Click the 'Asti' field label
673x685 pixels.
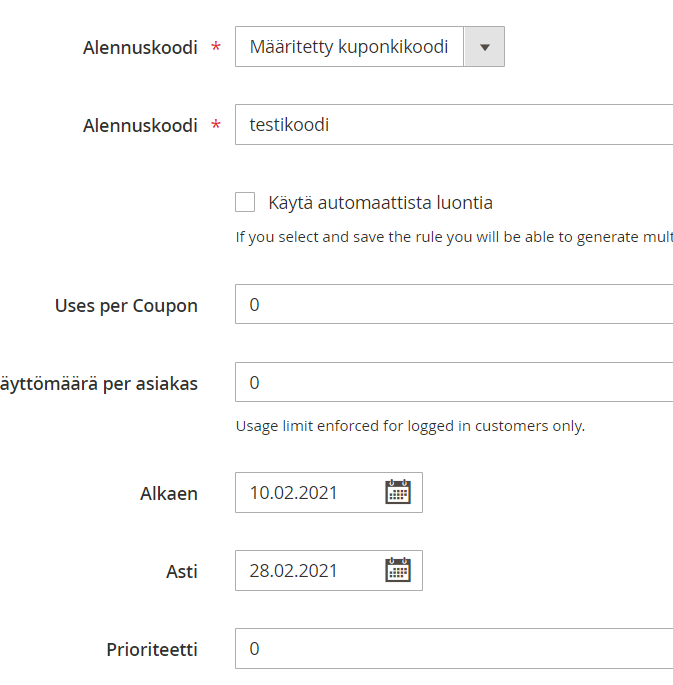(x=181, y=571)
